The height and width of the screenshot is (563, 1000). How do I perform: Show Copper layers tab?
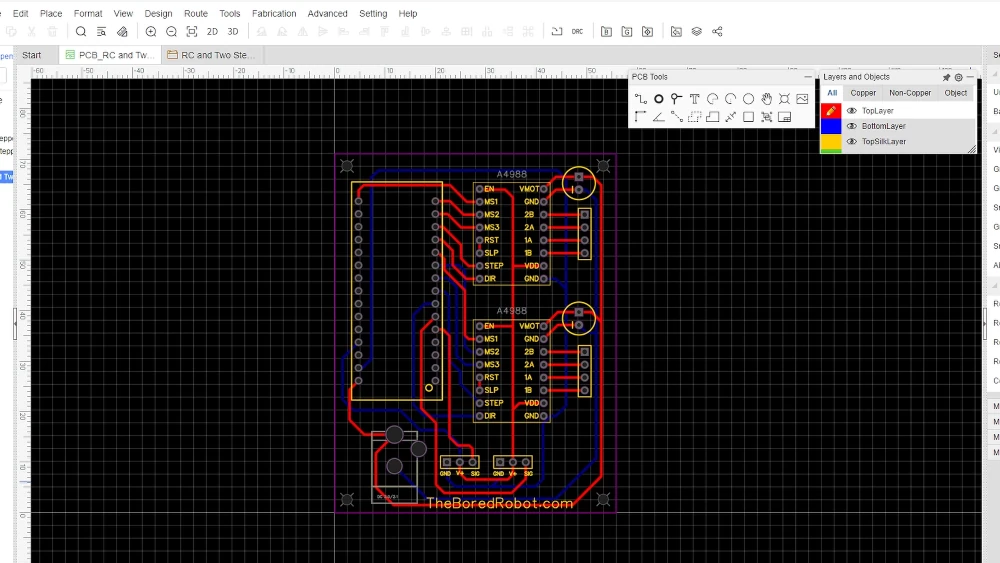[x=863, y=93]
